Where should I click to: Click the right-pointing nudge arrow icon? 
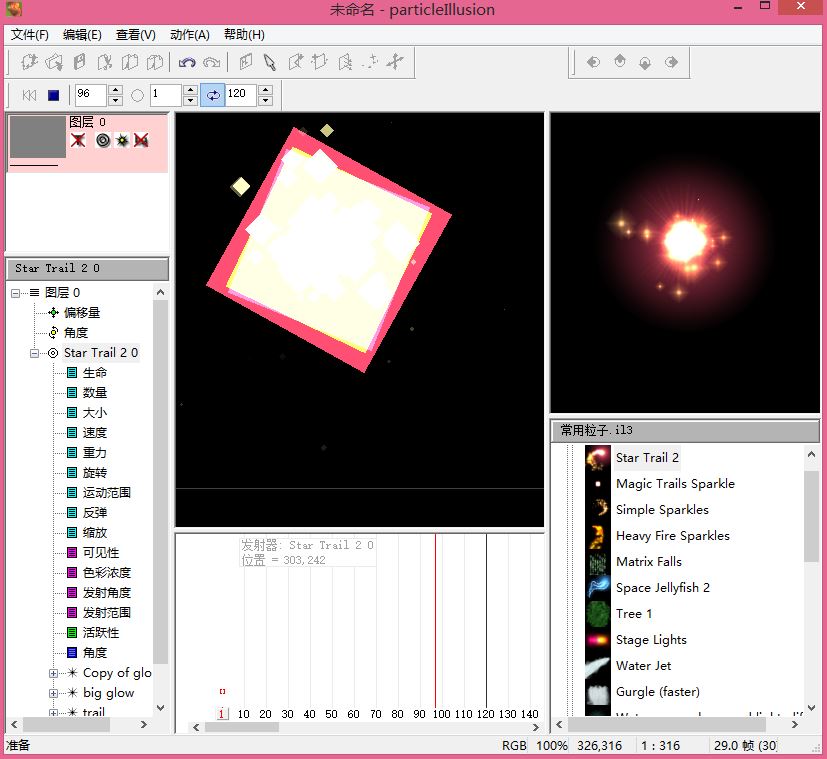671,62
